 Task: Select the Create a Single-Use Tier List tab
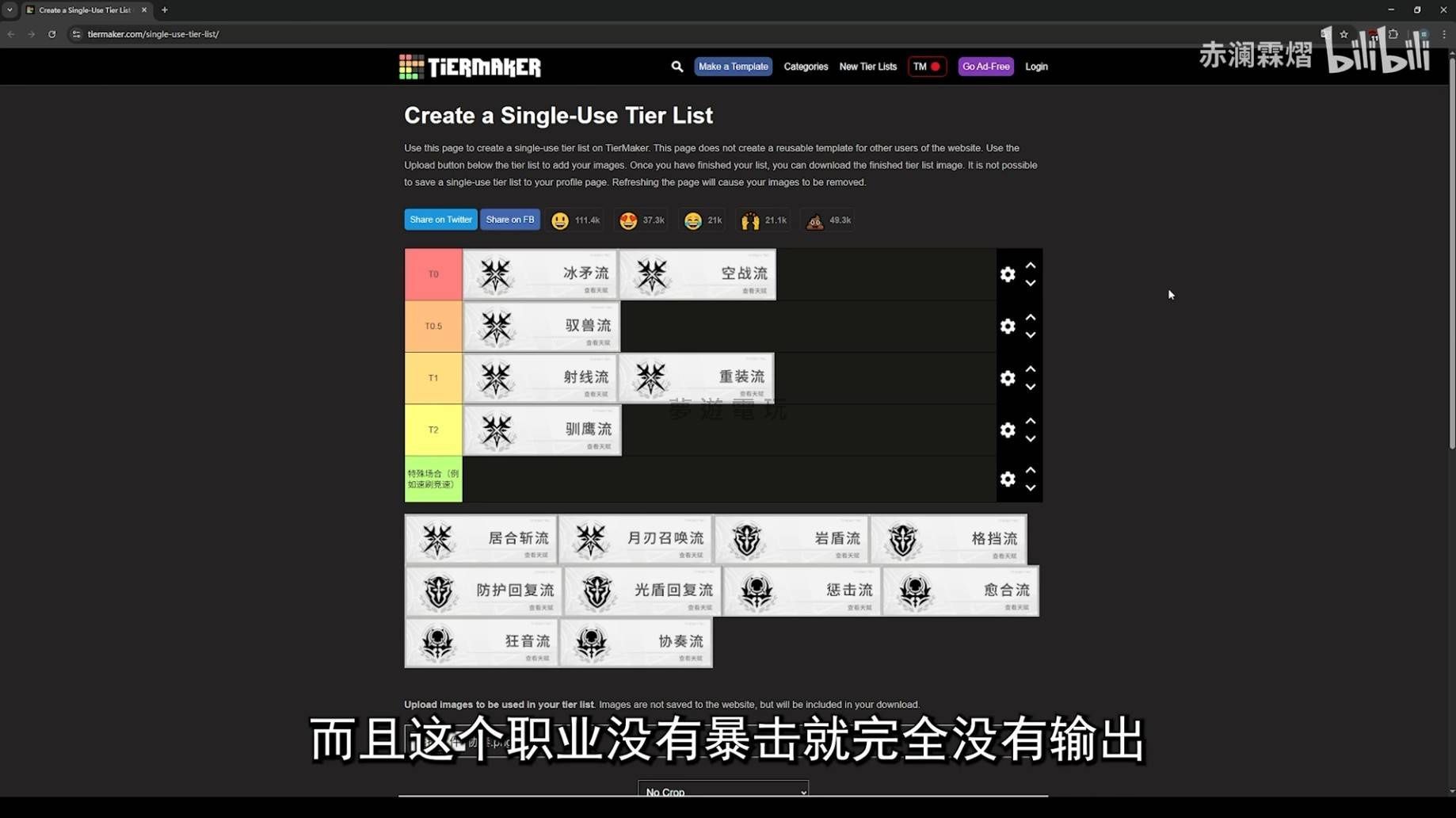(x=86, y=10)
